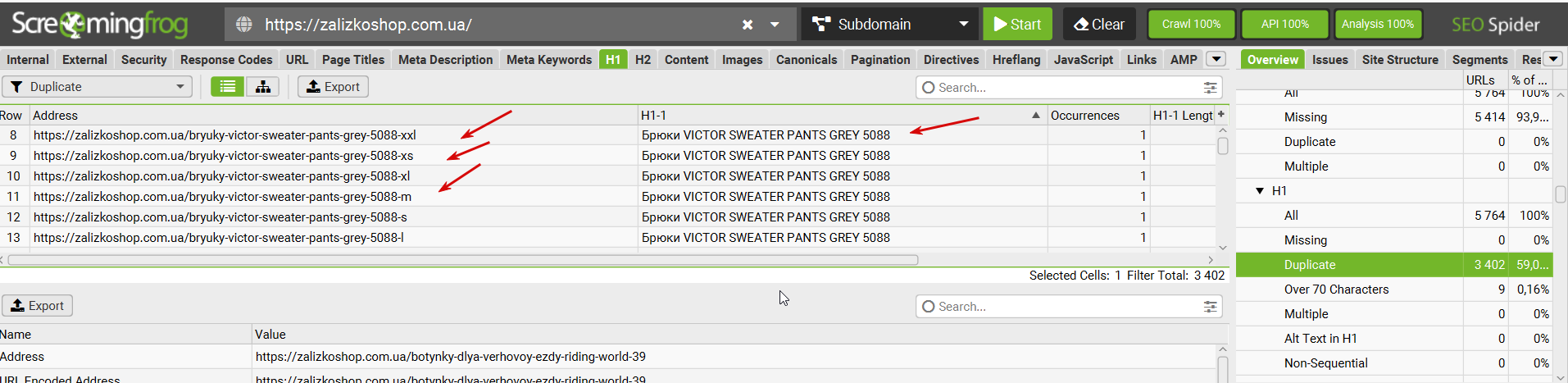This screenshot has height=383, width=1568.
Task: Show more main tabs via overflow arrow
Action: [x=1216, y=59]
